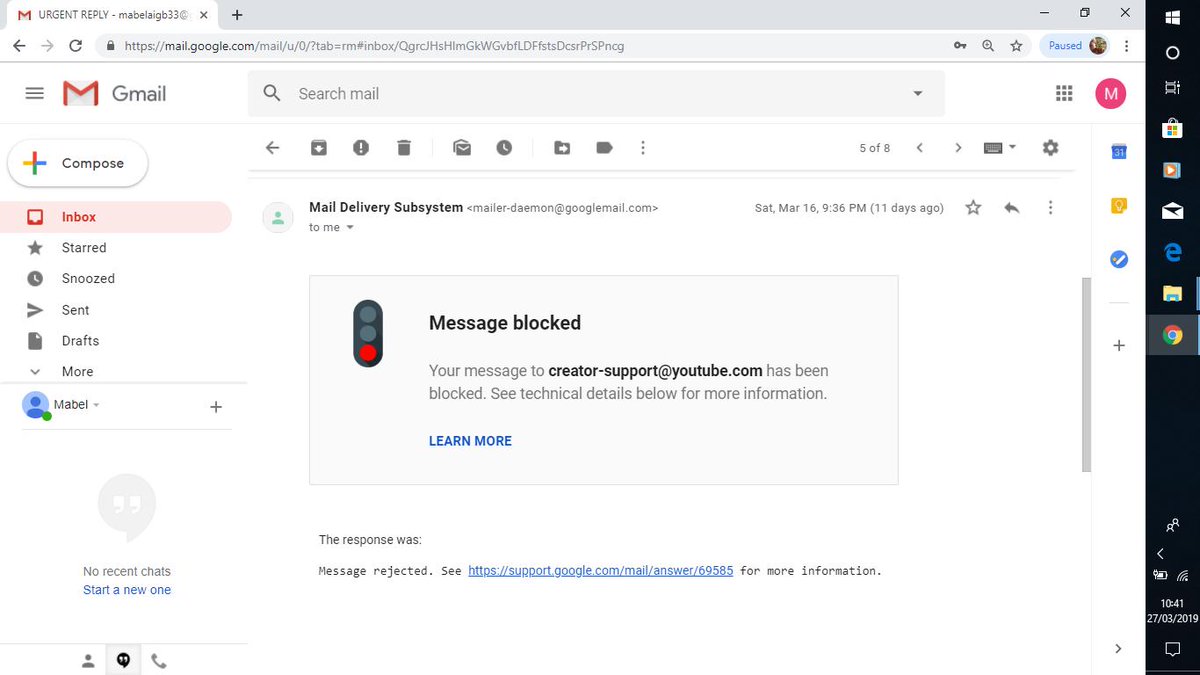Show Hangouts phone calls tab
This screenshot has width=1200, height=675.
(x=159, y=660)
